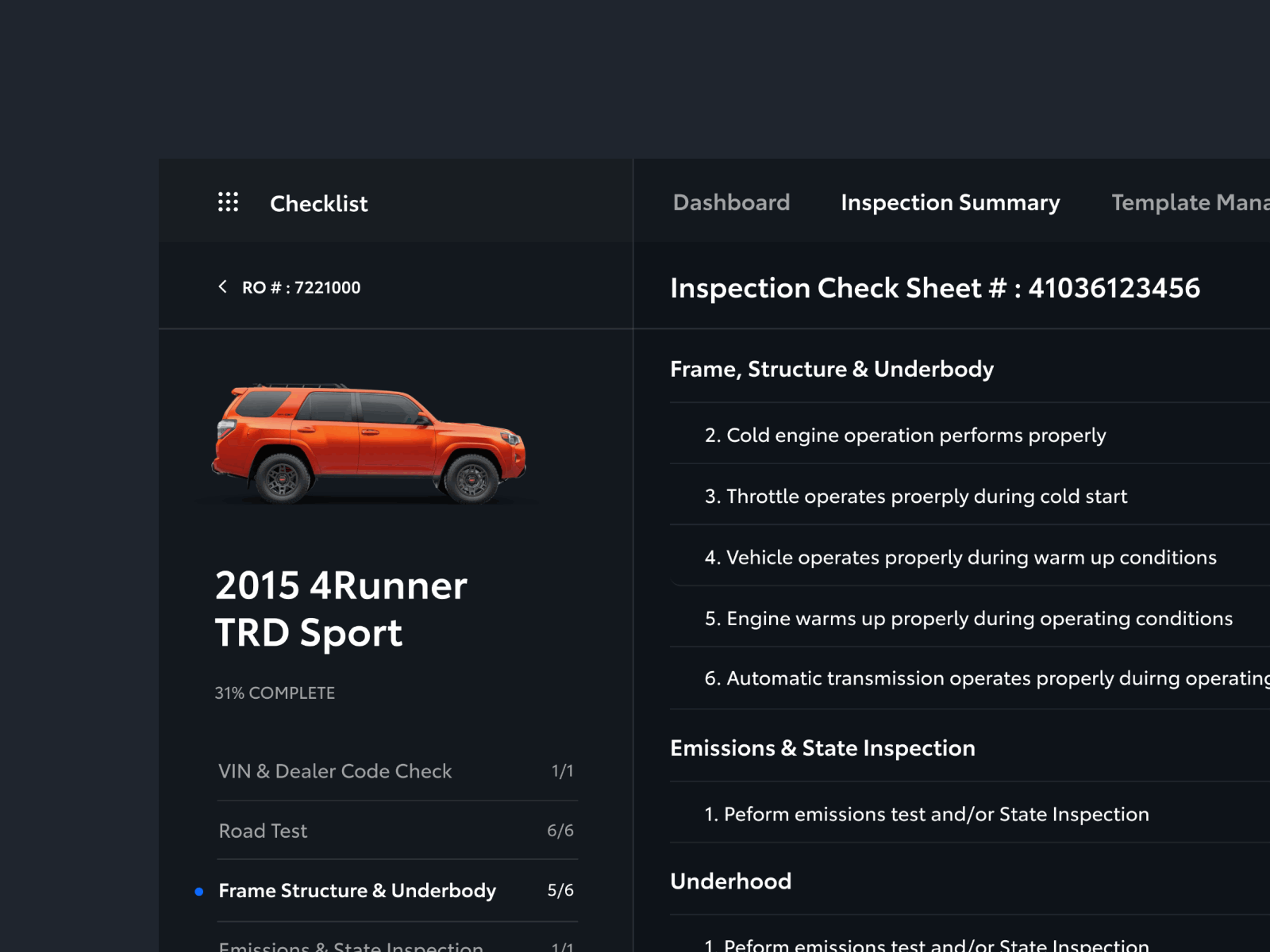Check item 'Throttle operates proerly during cold start'
Viewport: 1270px width, 952px height.
(916, 496)
